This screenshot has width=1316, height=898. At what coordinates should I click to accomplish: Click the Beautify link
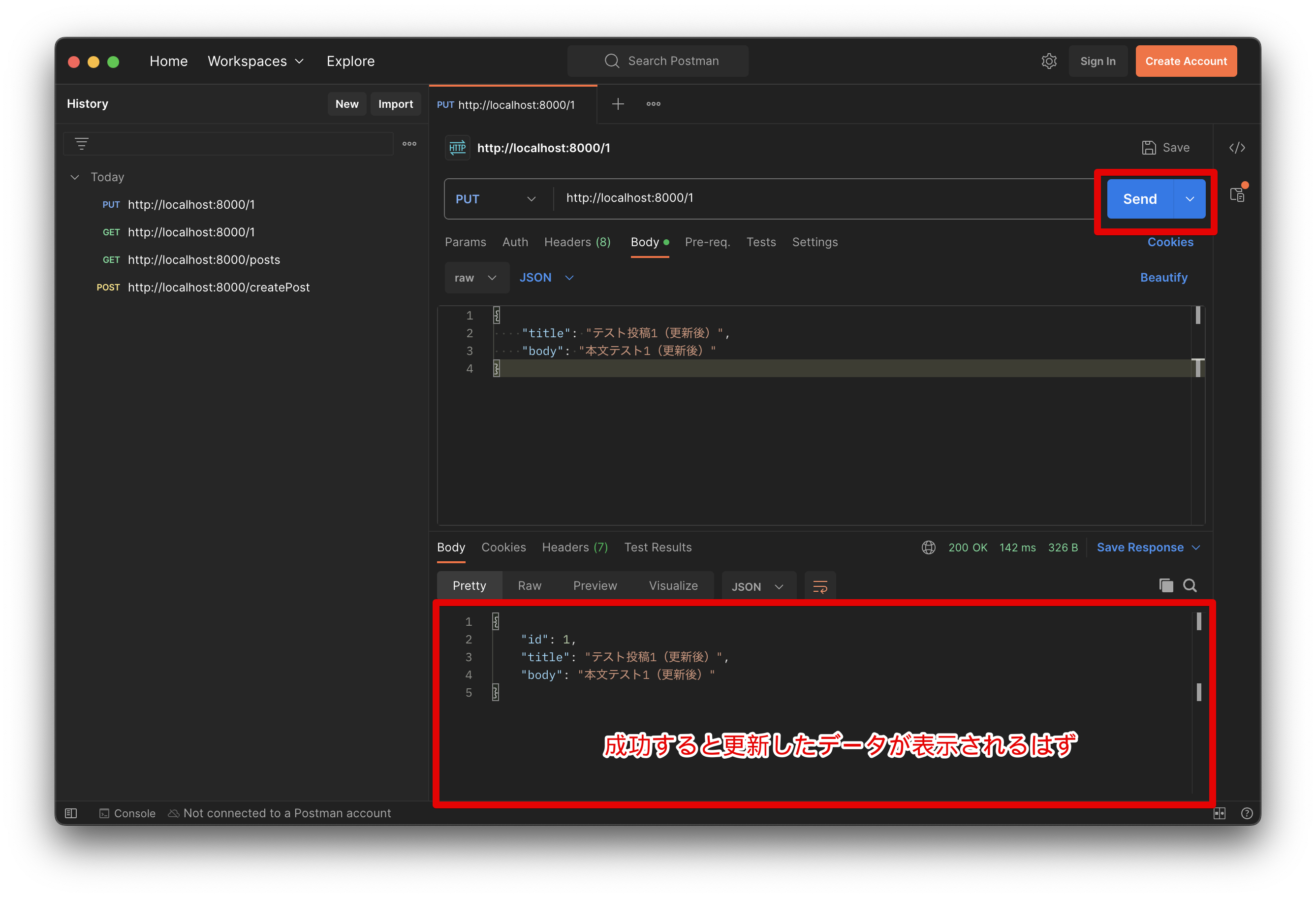point(1163,278)
